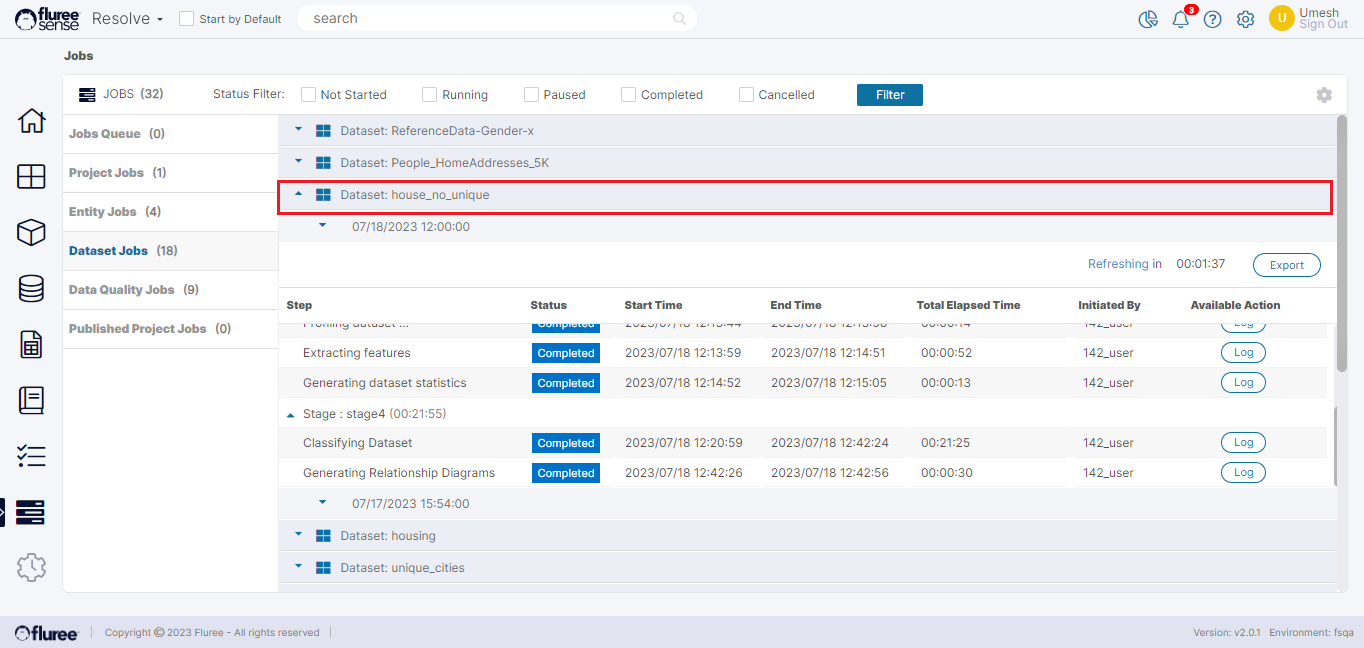Viewport: 1364px width, 648px height.
Task: Open the jobs table settings gear
Action: click(x=1324, y=95)
